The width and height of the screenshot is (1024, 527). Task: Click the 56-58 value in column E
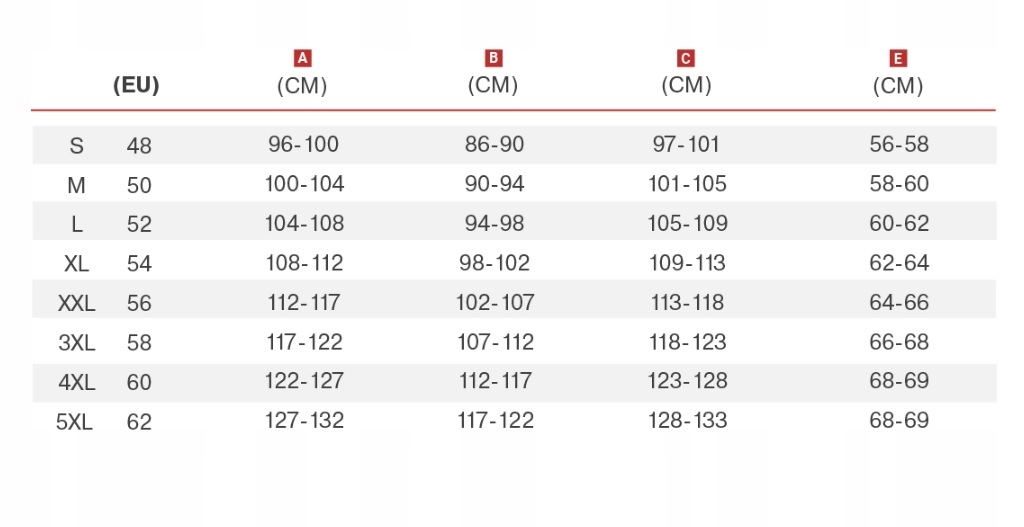tap(899, 144)
